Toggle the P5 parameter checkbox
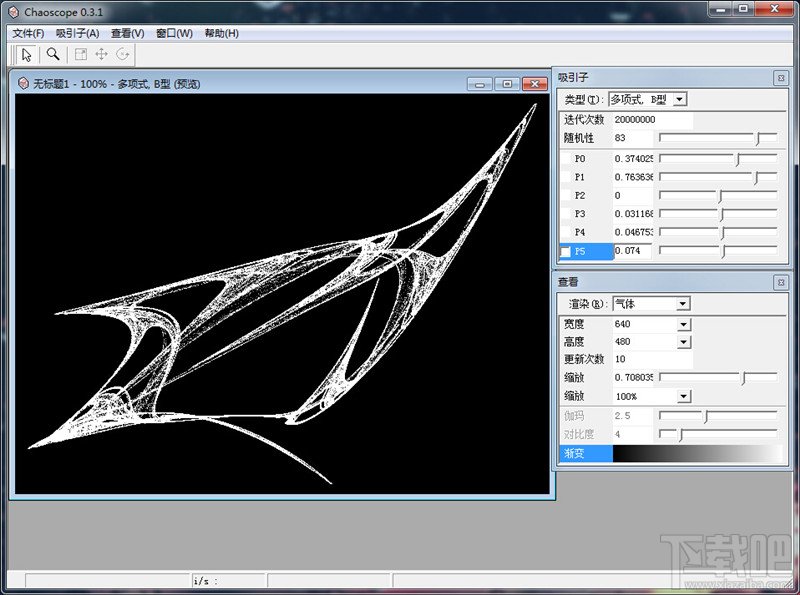This screenshot has height=595, width=800. click(566, 252)
